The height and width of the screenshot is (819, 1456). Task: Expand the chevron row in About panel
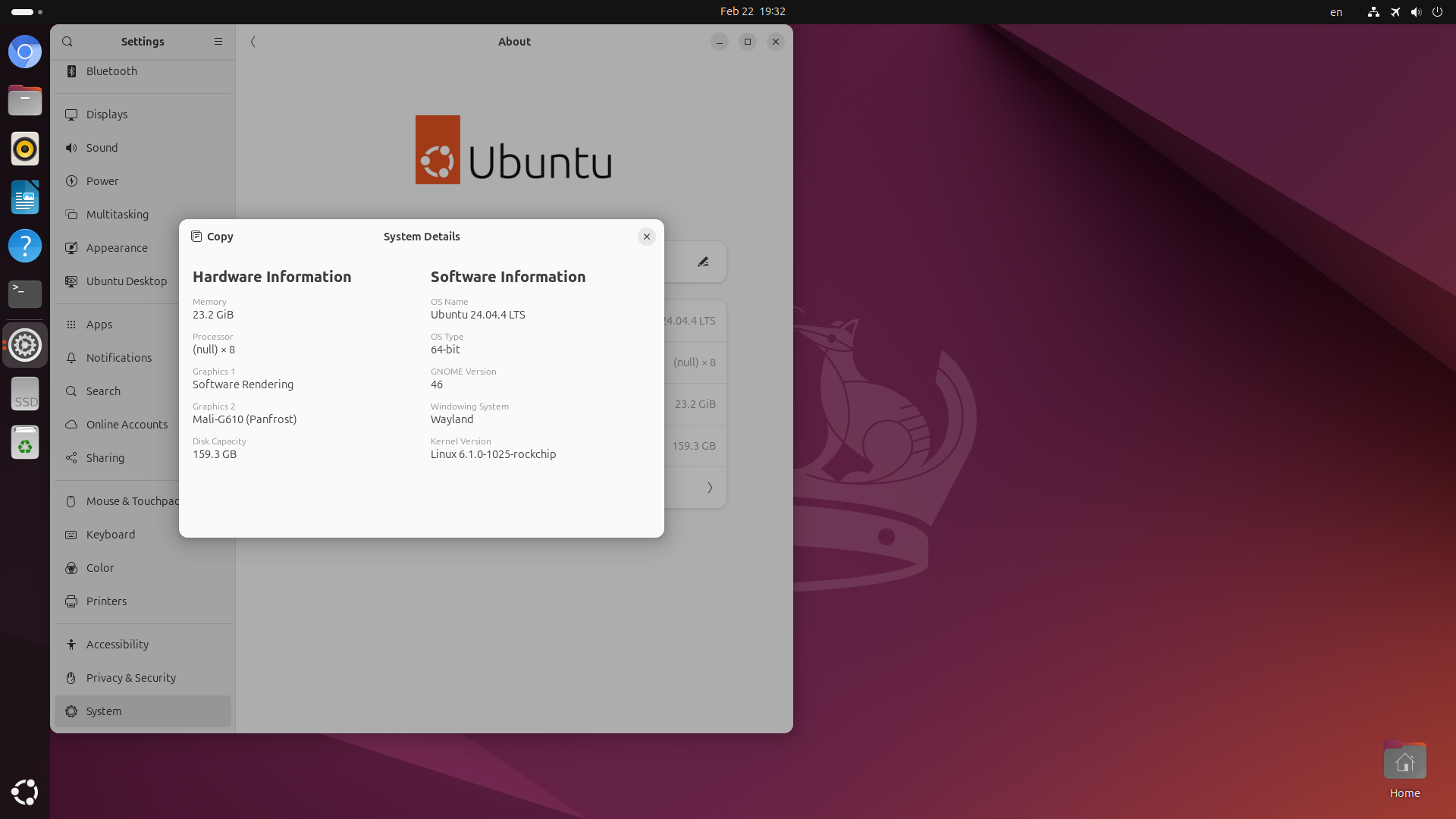(x=710, y=488)
